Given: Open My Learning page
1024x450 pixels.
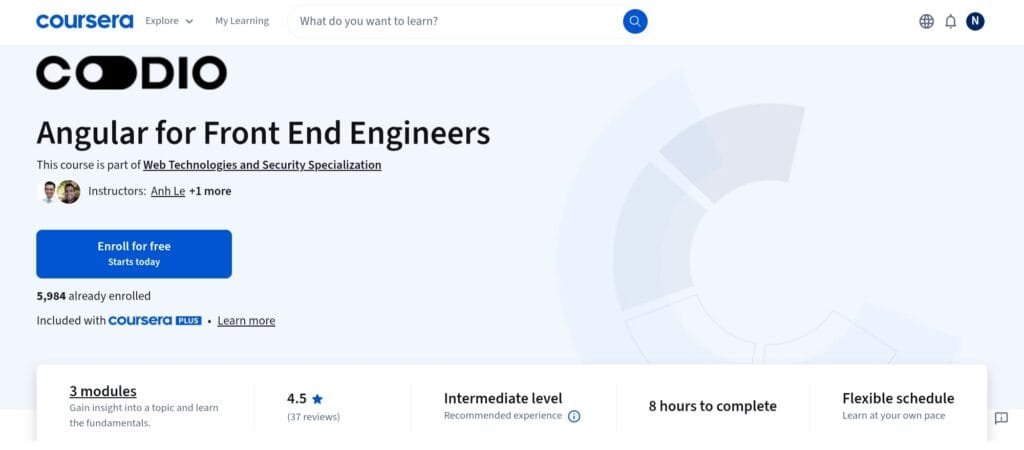Looking at the screenshot, I should [x=242, y=21].
